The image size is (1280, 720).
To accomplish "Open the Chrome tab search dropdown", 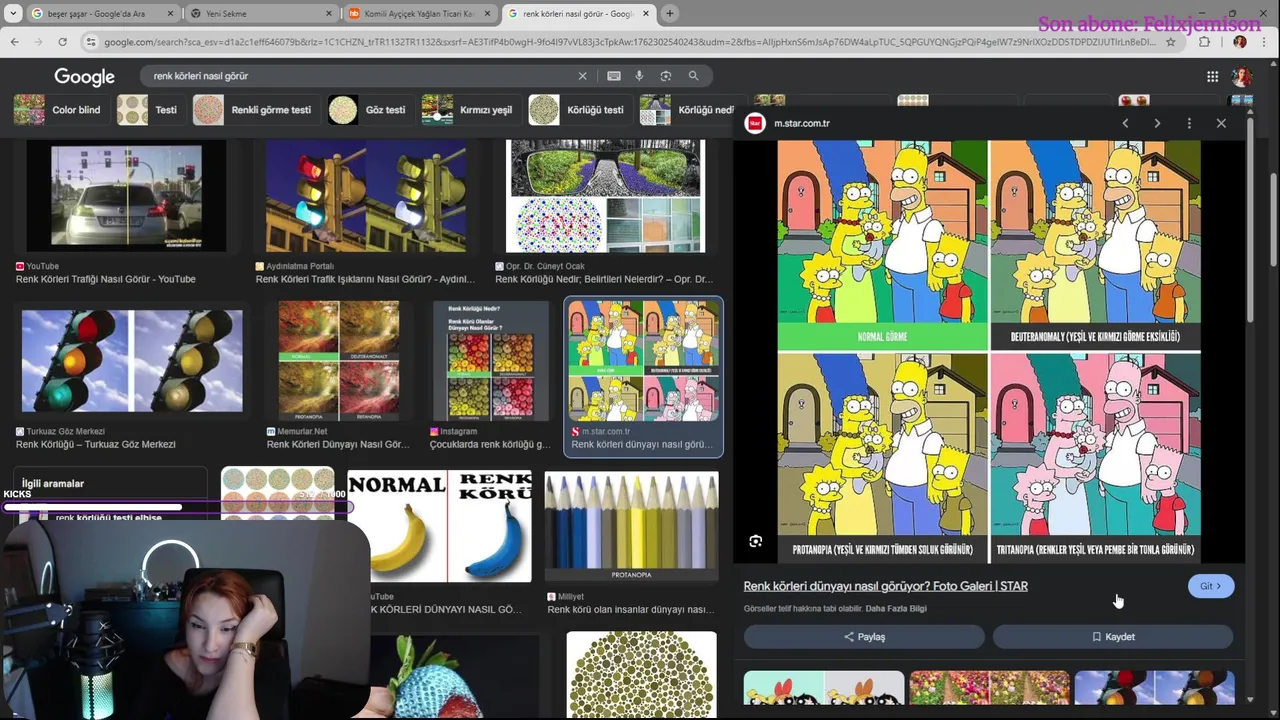I will (13, 14).
